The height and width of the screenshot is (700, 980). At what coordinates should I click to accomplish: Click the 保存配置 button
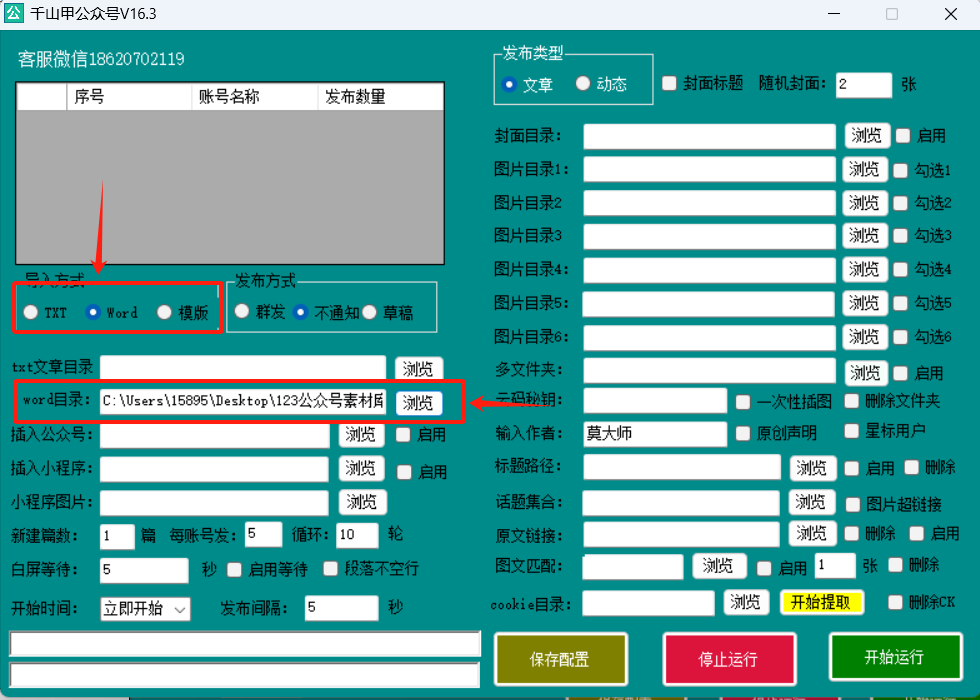click(x=561, y=659)
